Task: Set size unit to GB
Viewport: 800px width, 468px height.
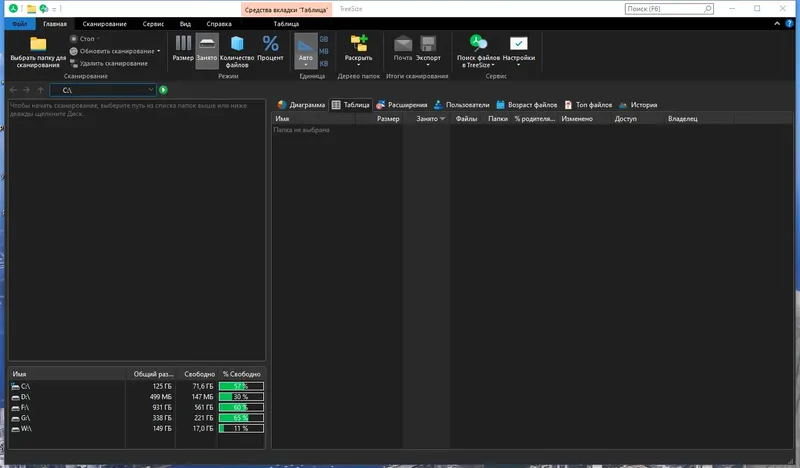Action: (x=323, y=39)
